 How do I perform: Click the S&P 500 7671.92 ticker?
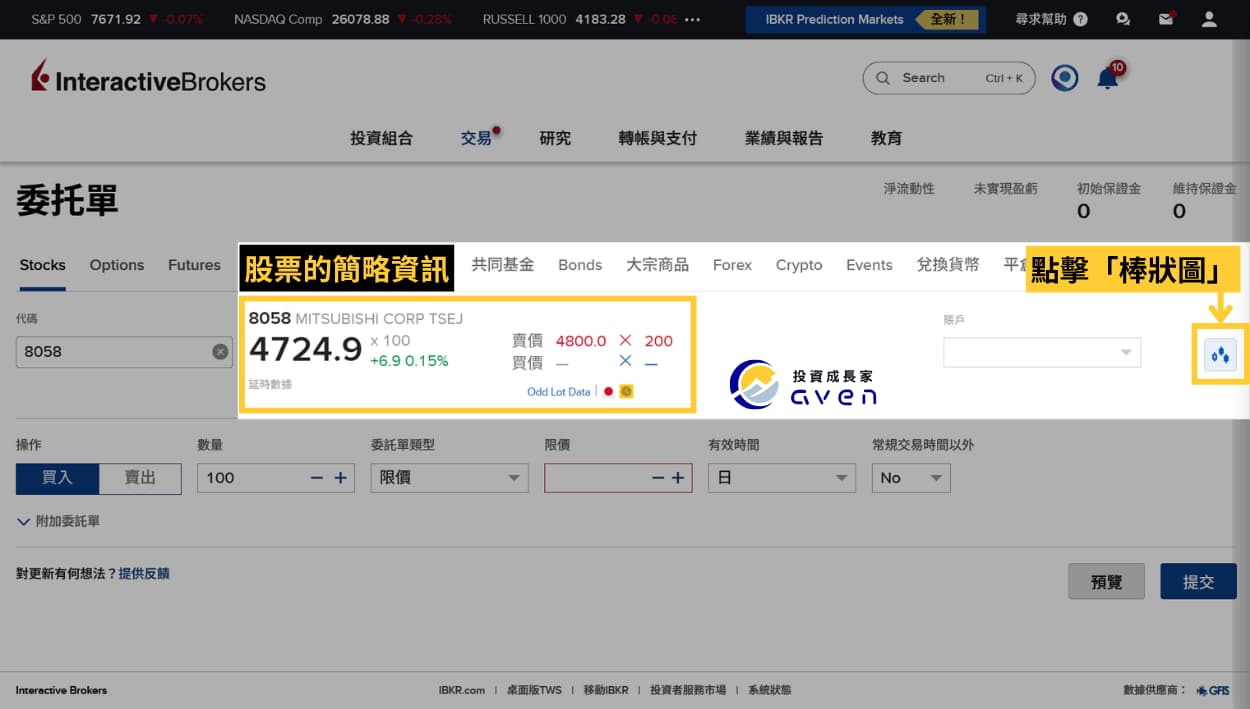[117, 19]
